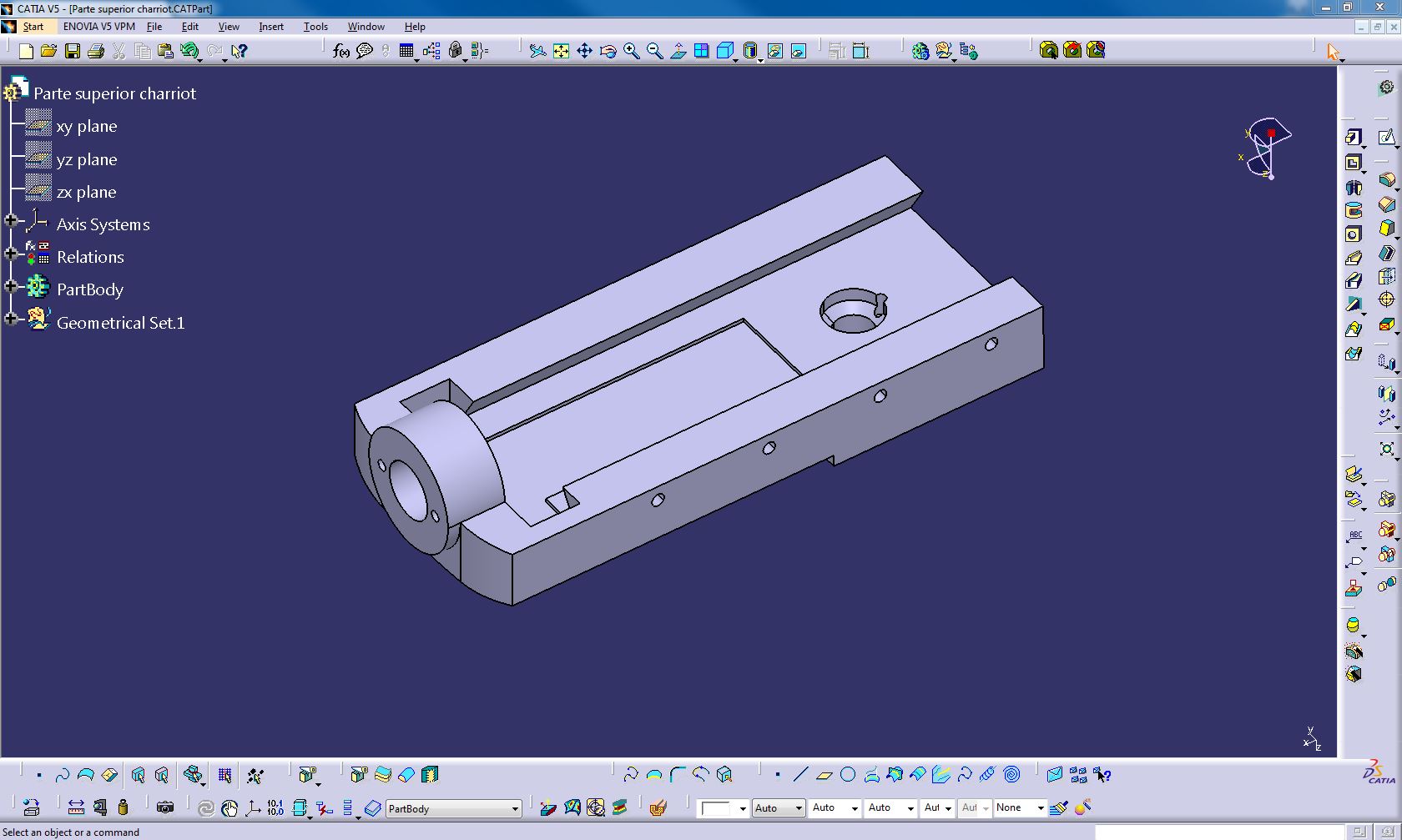Click the Pad tool icon
This screenshot has height=840, width=1402.
click(1354, 138)
